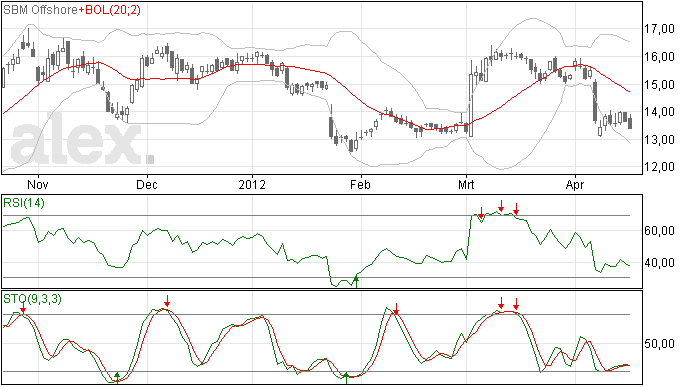Click the February green buy arrow in STO panel

click(346, 378)
